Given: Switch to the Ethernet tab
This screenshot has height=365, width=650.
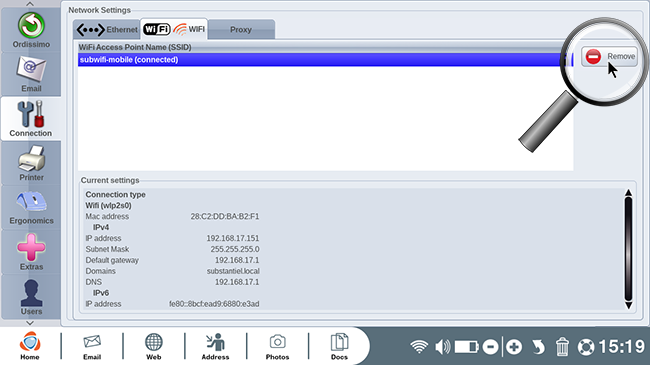Looking at the screenshot, I should click(x=107, y=29).
